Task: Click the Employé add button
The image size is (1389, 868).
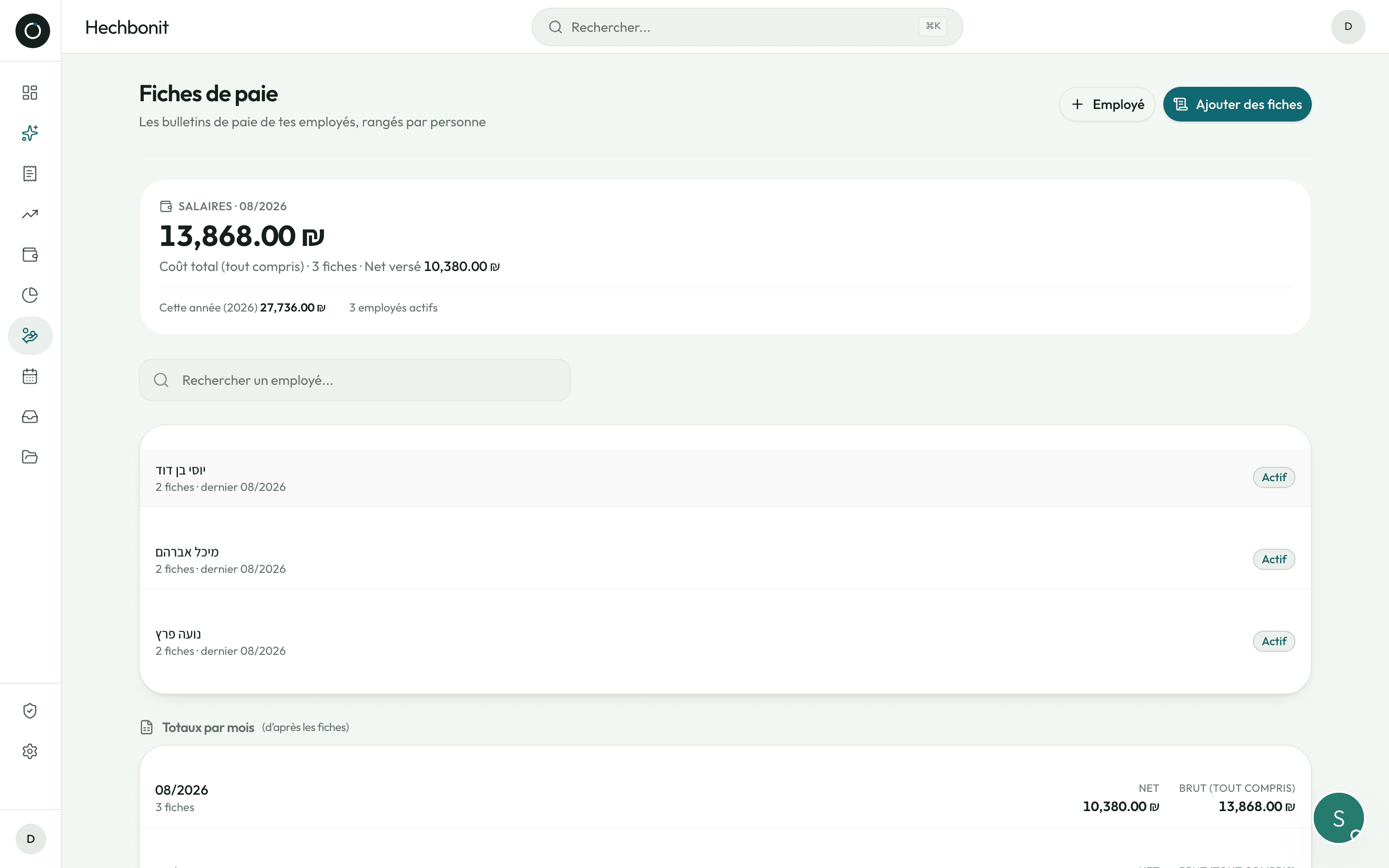Action: pyautogui.click(x=1106, y=105)
